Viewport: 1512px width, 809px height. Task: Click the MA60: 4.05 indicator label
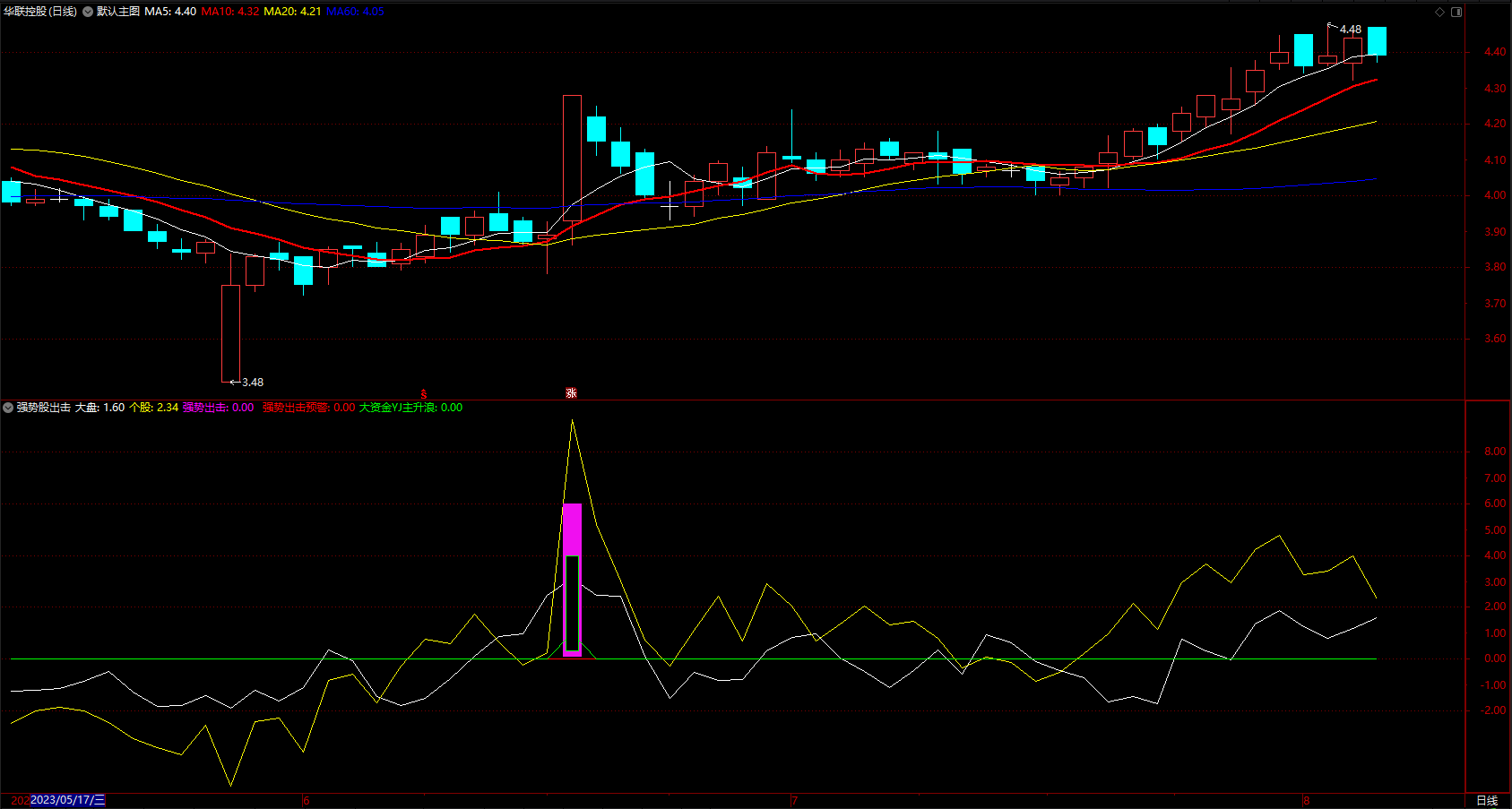(x=355, y=12)
